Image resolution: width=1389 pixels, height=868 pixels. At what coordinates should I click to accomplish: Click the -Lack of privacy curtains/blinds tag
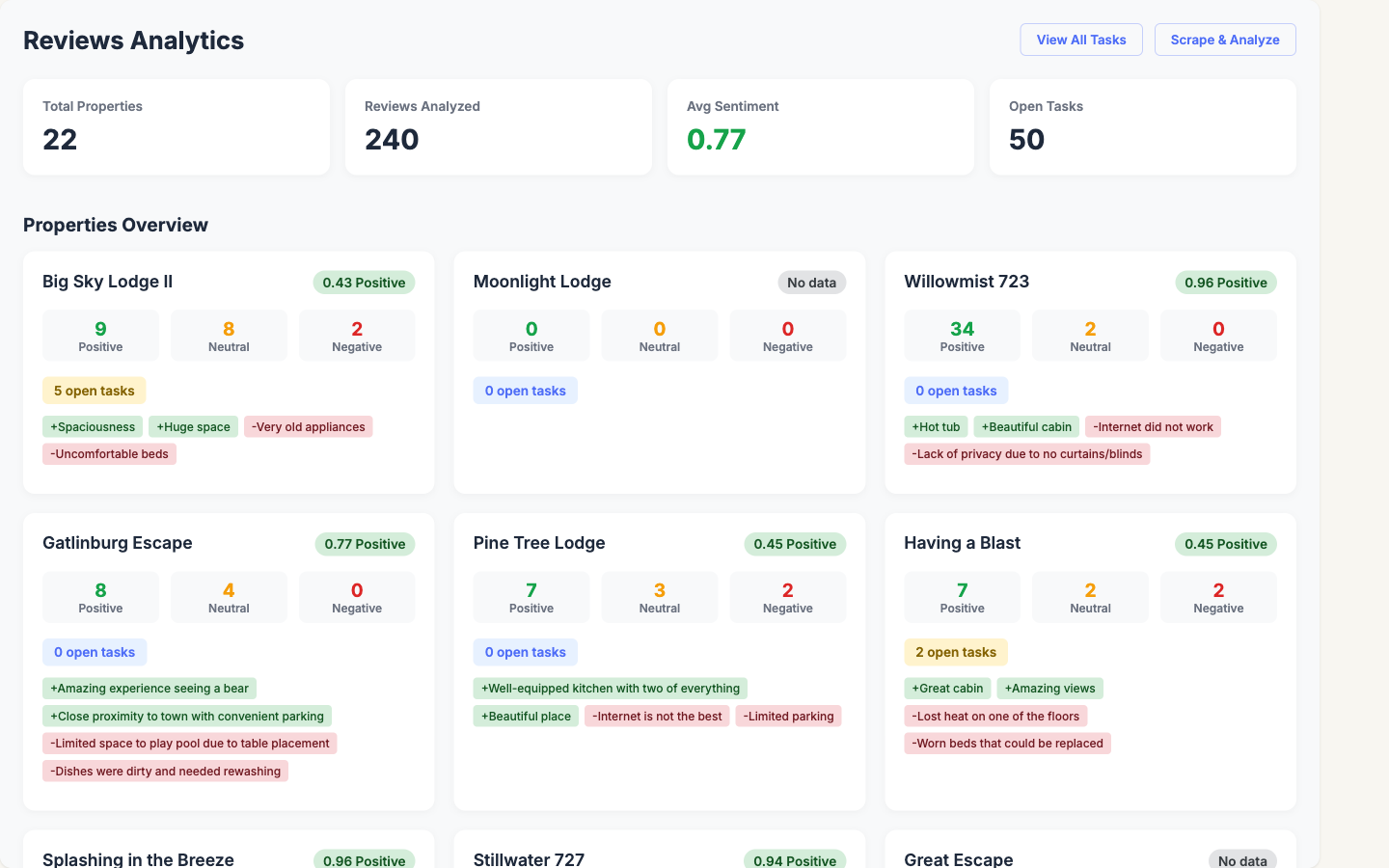(x=1027, y=454)
